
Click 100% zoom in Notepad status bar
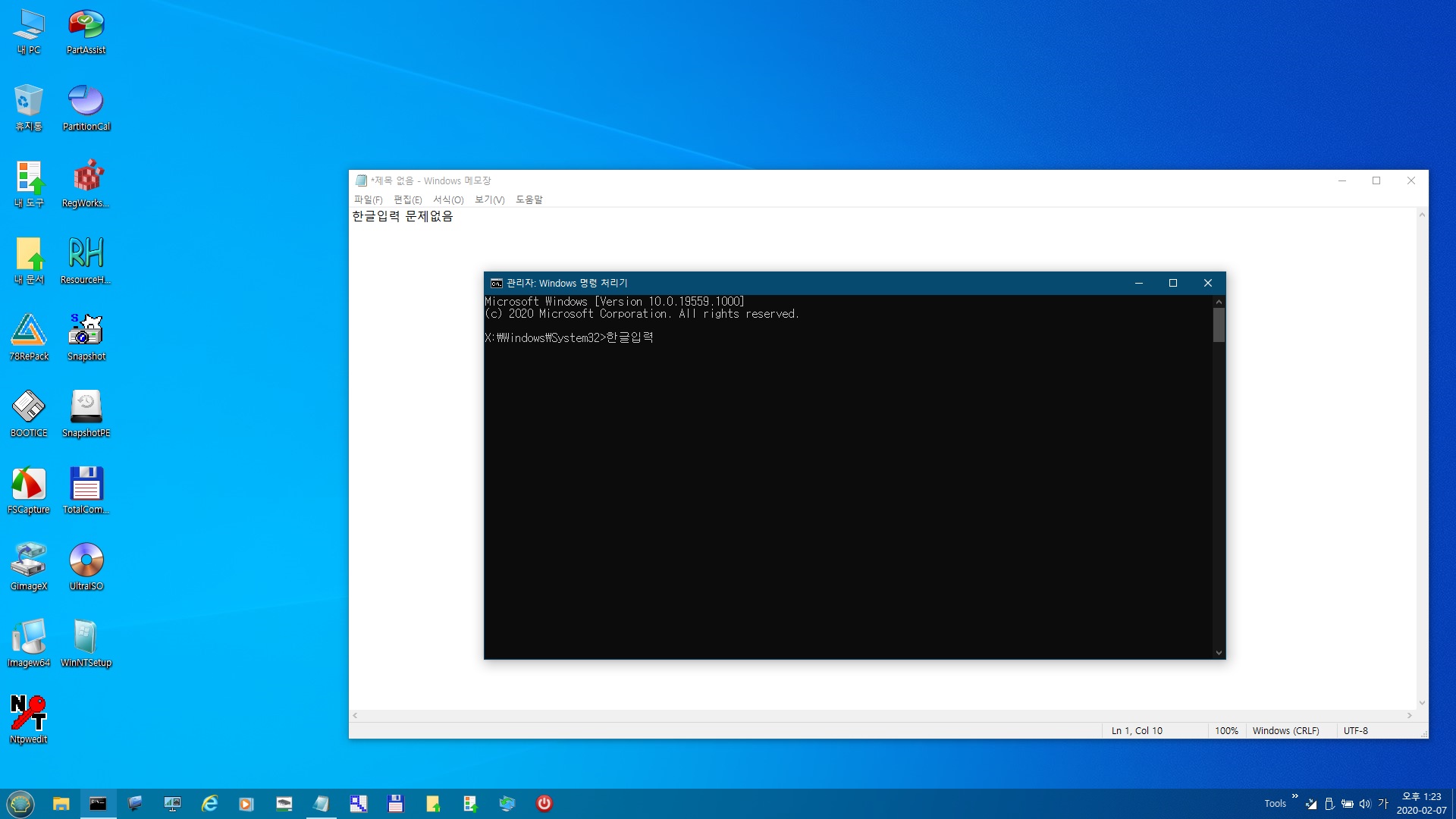[x=1226, y=731]
